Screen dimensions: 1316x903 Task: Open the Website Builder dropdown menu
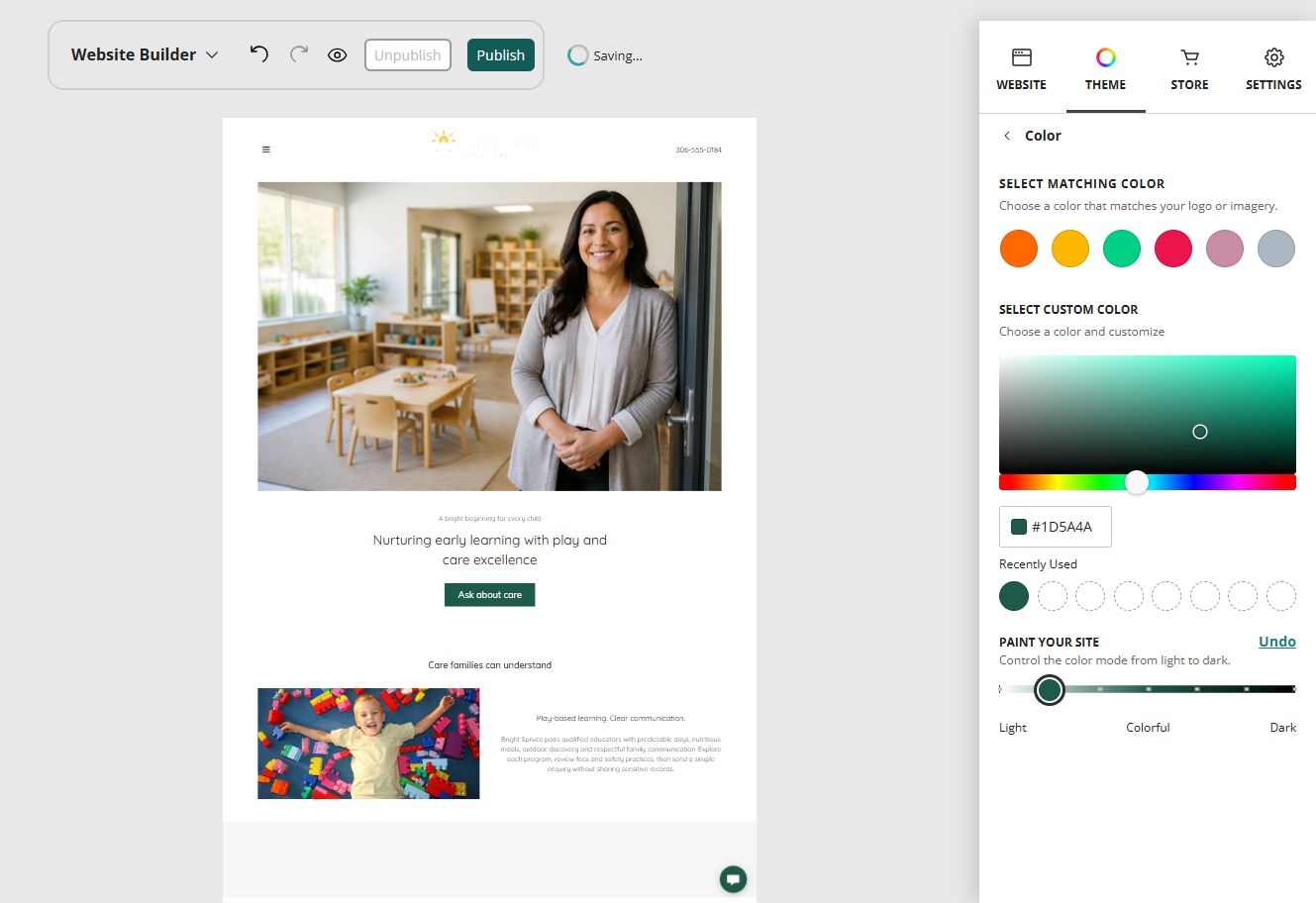coord(145,54)
